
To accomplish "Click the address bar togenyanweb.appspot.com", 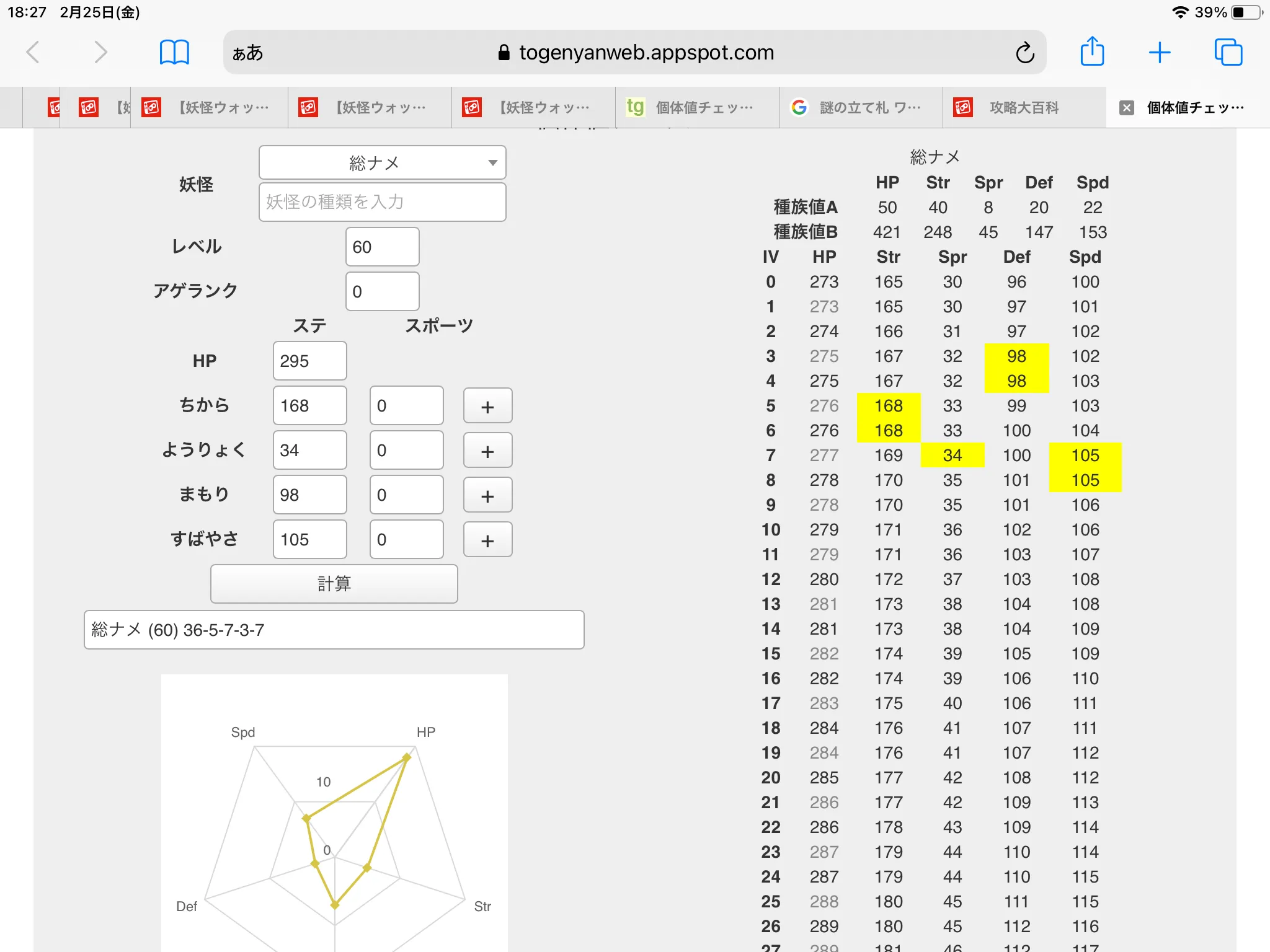I will pyautogui.click(x=635, y=53).
